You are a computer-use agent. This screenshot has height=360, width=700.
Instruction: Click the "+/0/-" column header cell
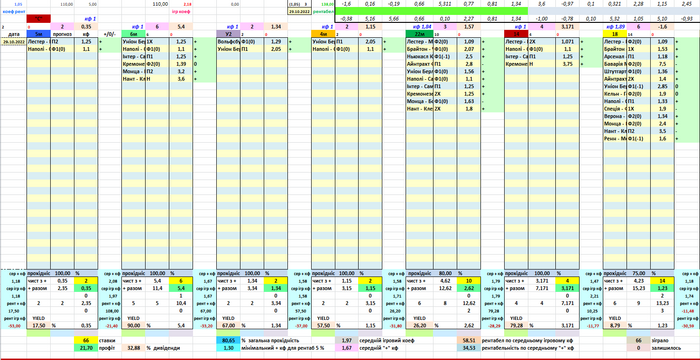click(x=109, y=33)
